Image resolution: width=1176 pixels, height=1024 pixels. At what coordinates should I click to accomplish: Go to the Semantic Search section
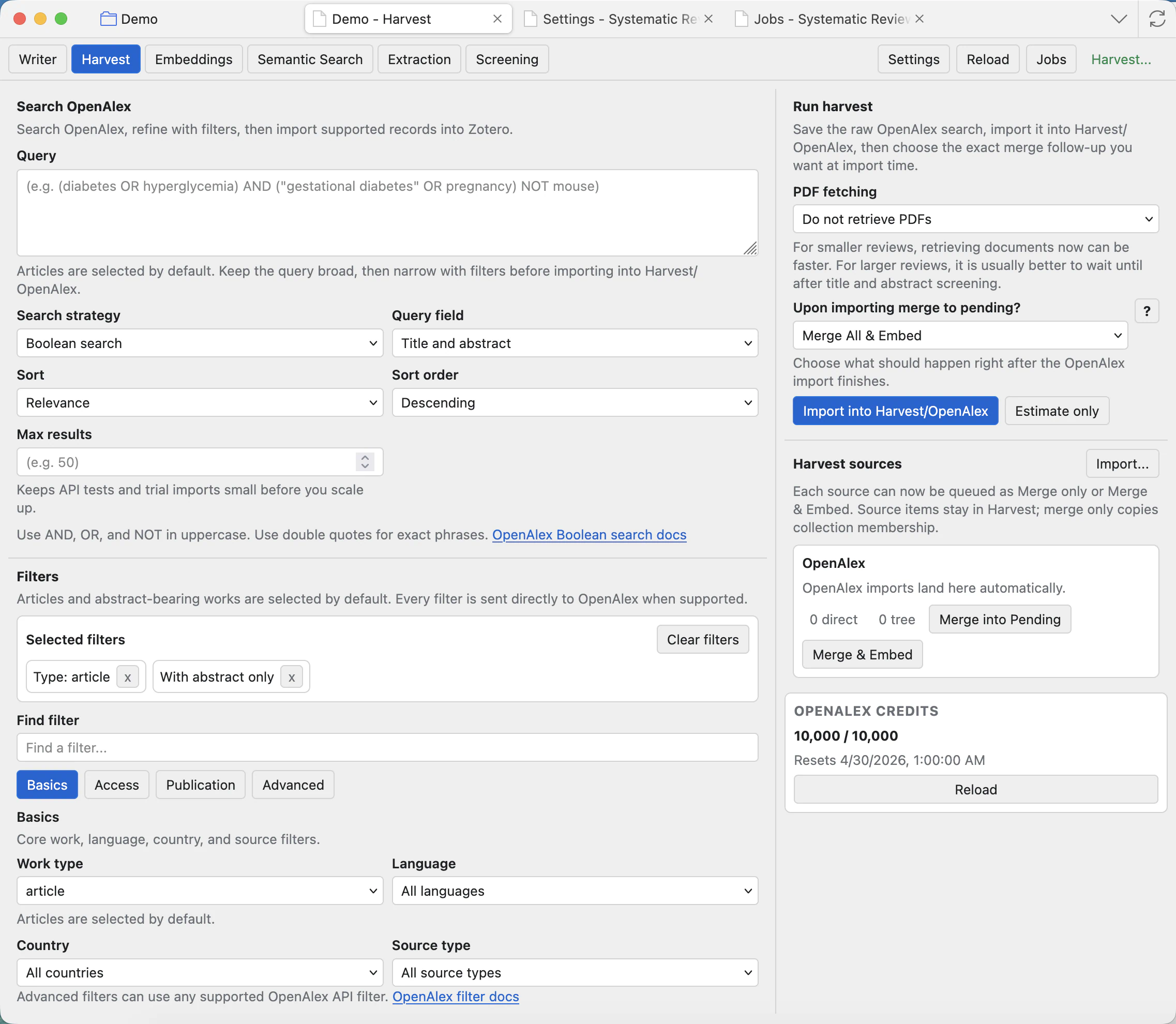[x=310, y=59]
